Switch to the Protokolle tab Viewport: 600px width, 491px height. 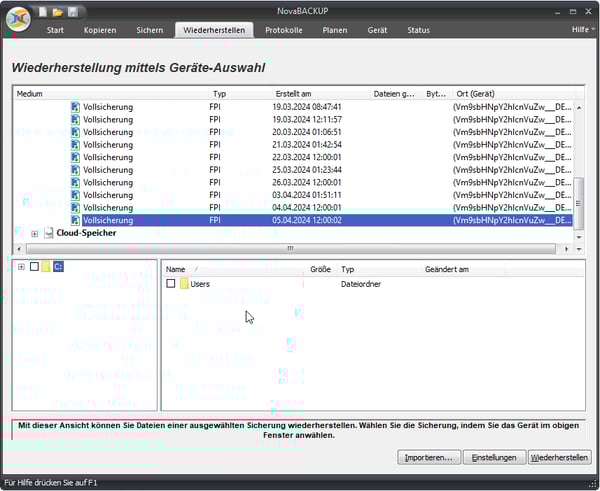[284, 30]
